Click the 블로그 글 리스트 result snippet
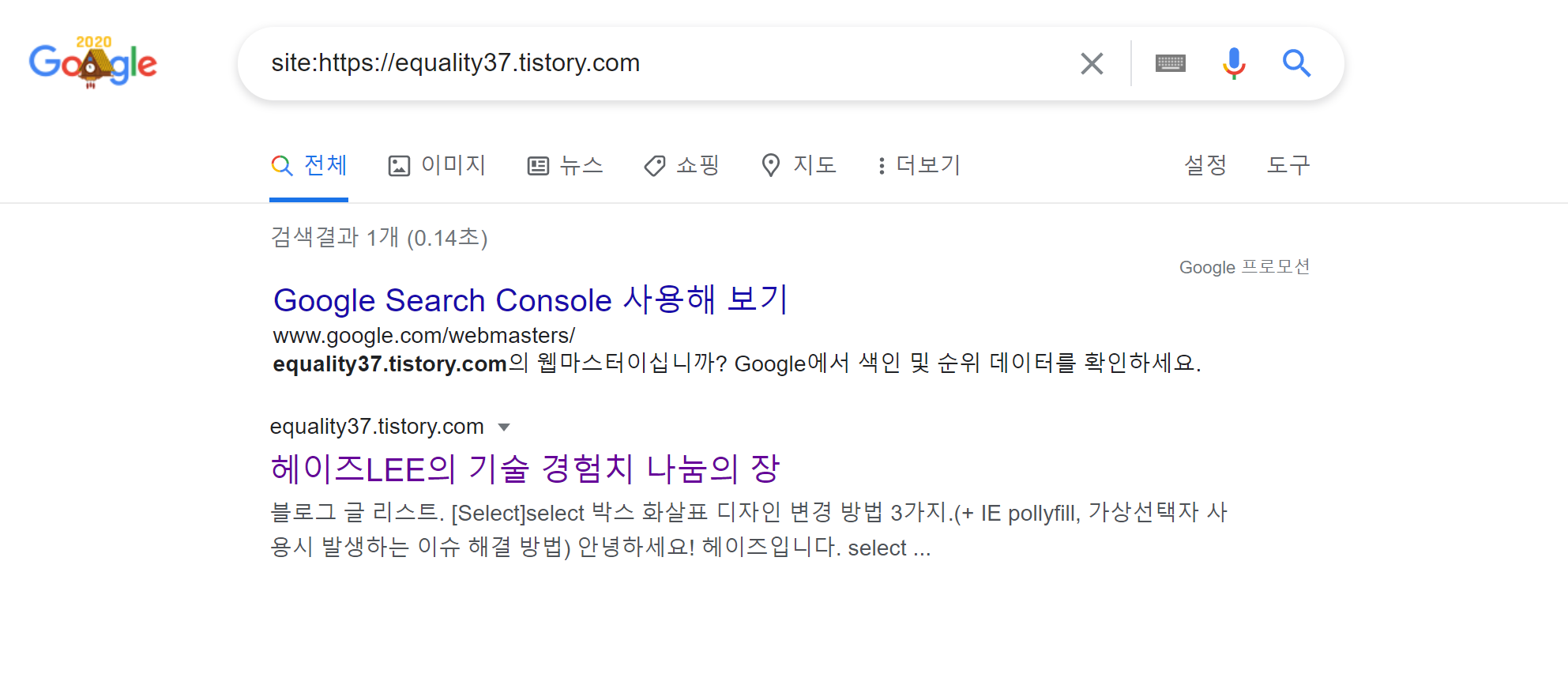 [x=748, y=530]
